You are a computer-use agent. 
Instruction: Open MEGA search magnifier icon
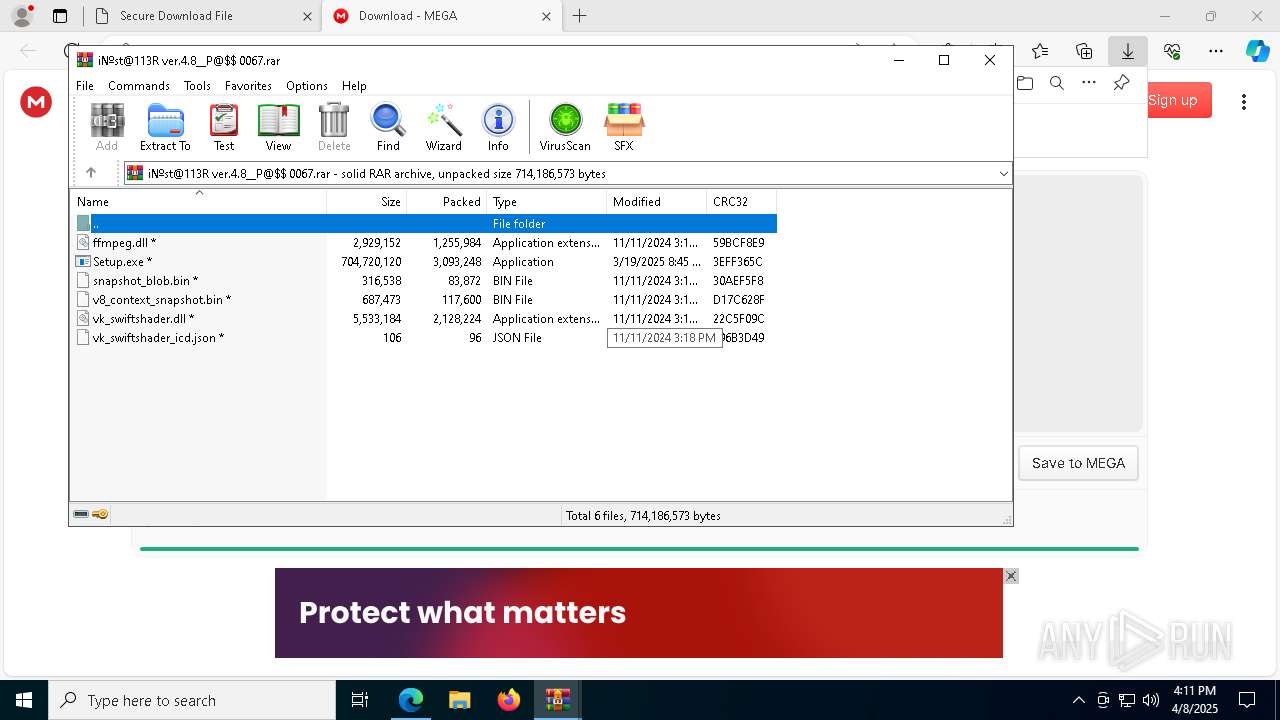tap(1057, 83)
